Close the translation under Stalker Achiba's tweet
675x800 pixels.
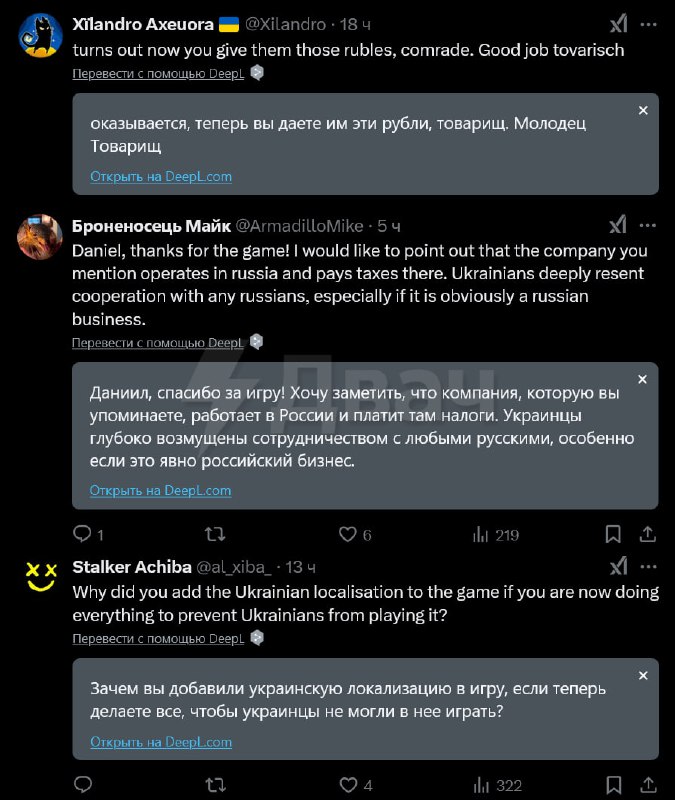click(x=643, y=675)
